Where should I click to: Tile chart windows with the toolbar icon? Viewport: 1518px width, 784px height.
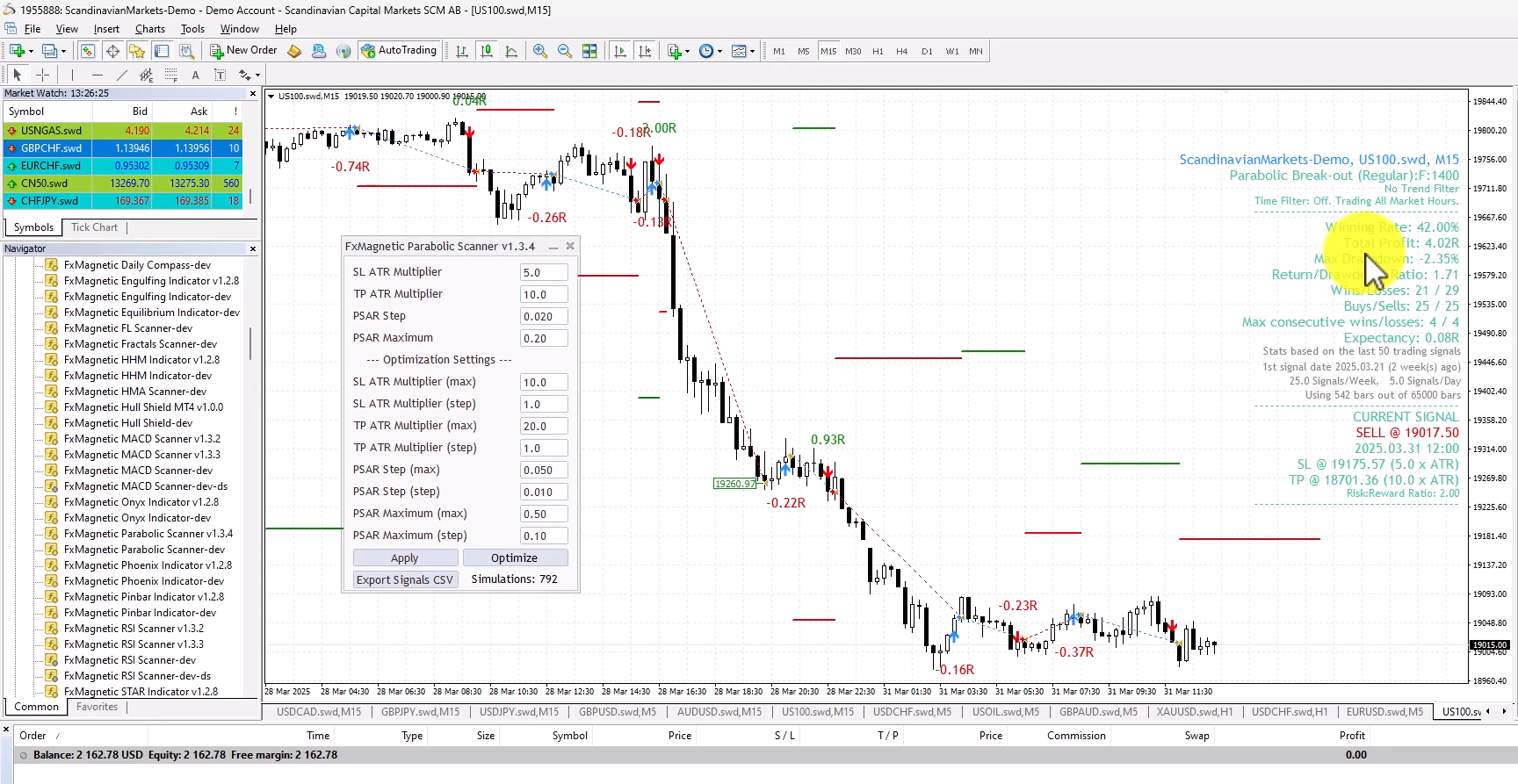coord(589,51)
